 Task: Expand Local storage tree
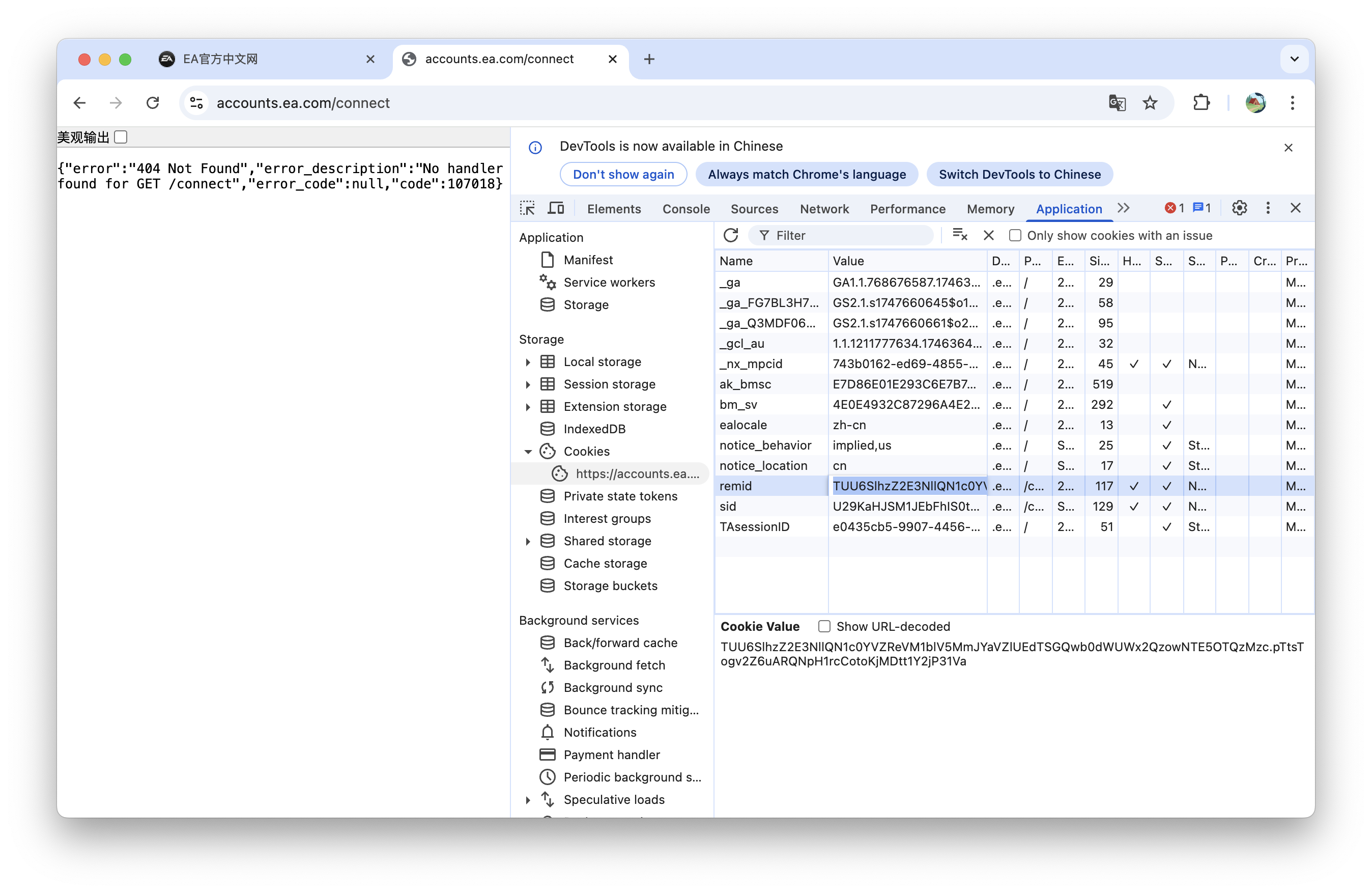click(x=527, y=361)
